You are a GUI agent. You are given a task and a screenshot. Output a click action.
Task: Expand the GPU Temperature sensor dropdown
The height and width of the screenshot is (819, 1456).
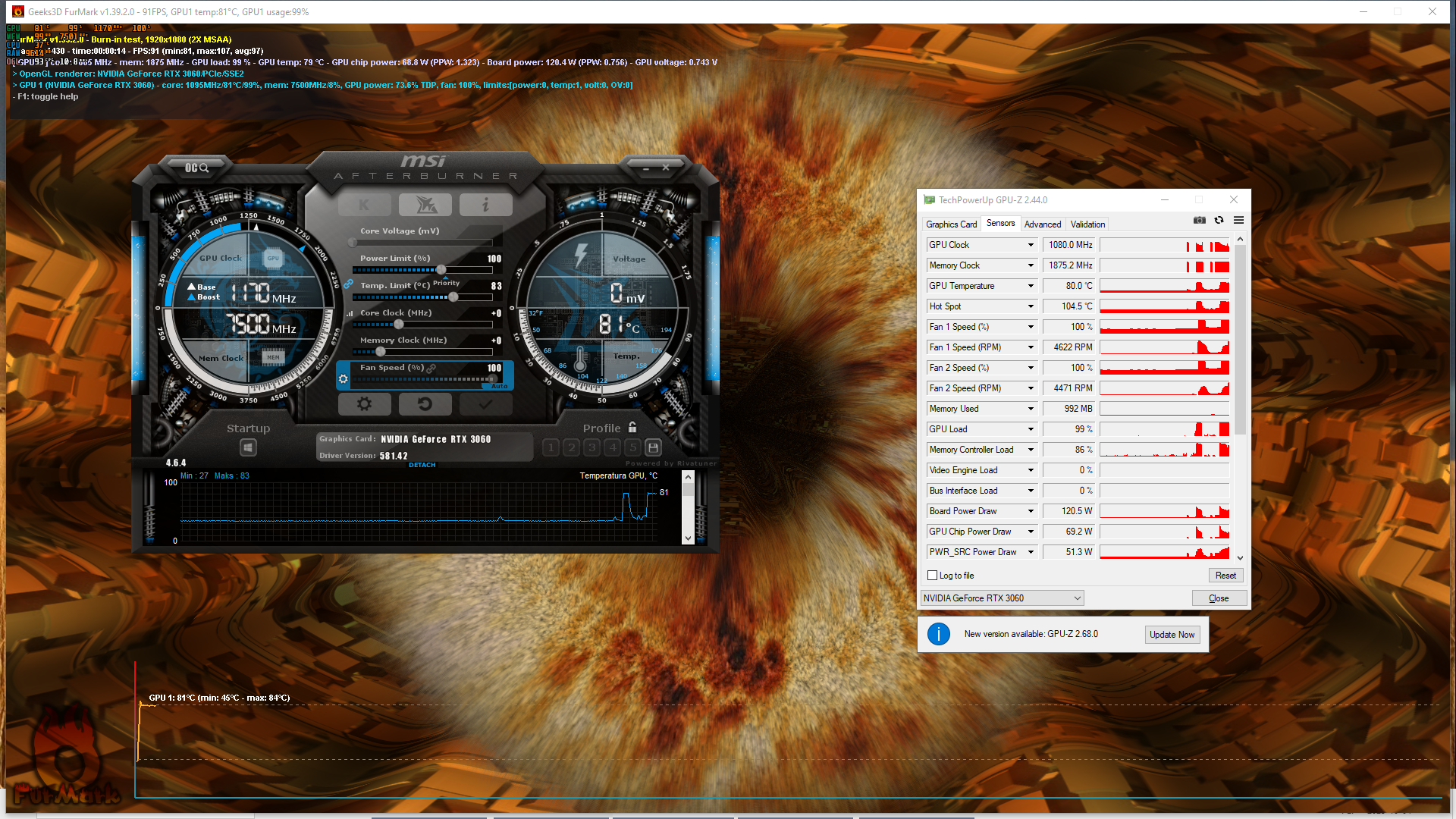click(x=1031, y=286)
